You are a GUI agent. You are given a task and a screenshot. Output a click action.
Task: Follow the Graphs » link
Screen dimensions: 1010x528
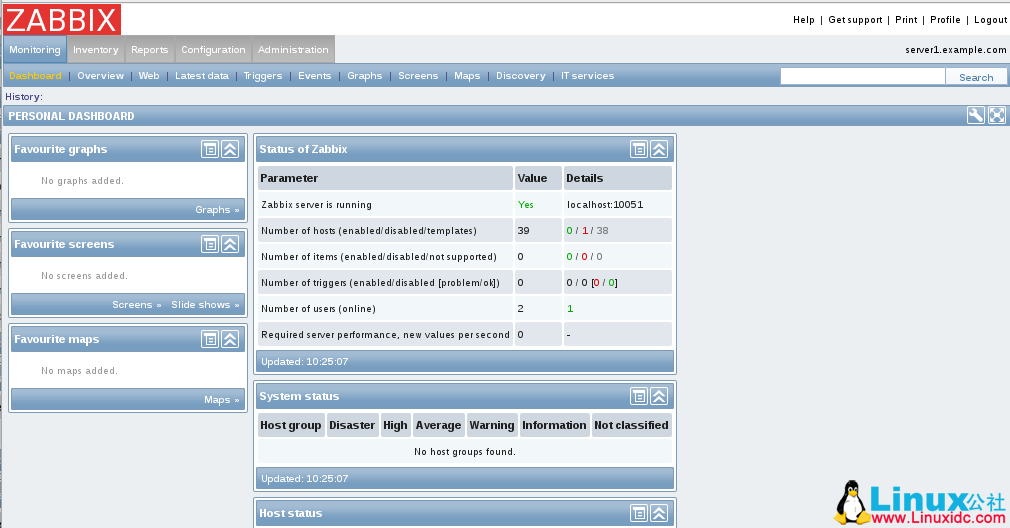coord(217,209)
